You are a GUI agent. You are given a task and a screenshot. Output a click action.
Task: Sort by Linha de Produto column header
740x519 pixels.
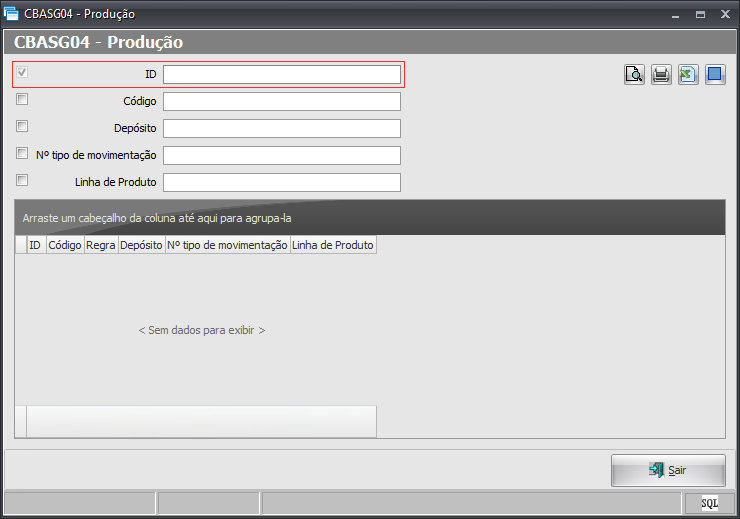[x=333, y=245]
